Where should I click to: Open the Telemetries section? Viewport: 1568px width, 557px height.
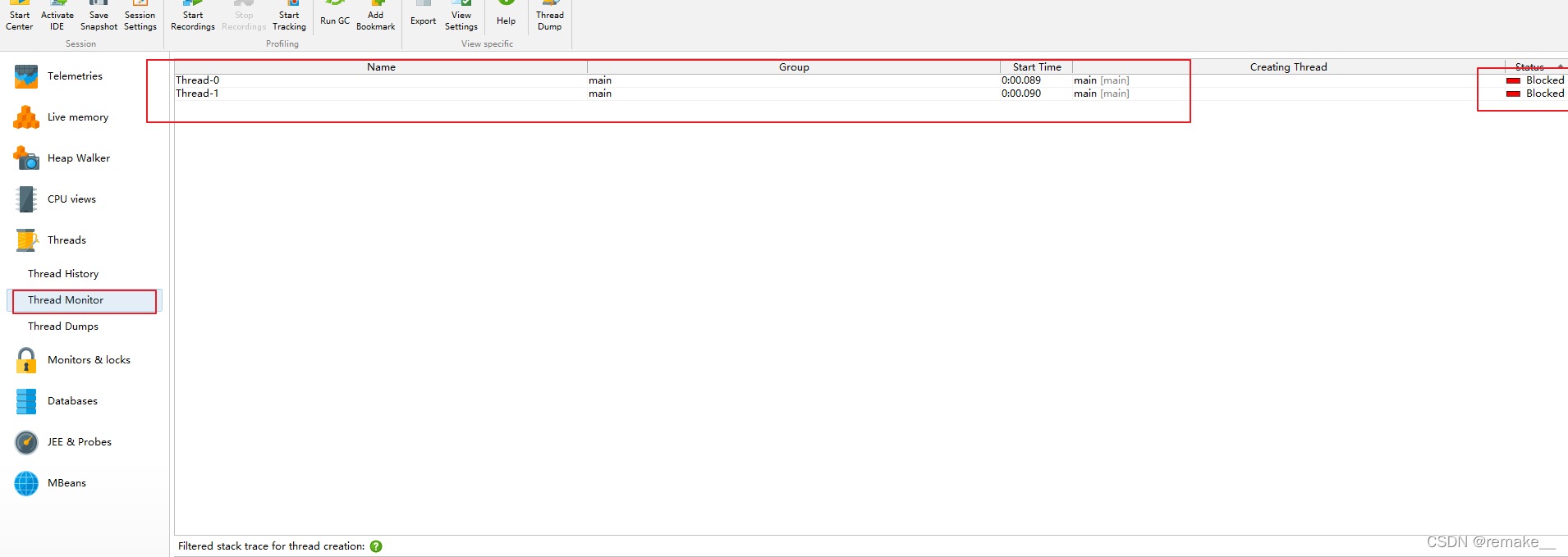75,76
